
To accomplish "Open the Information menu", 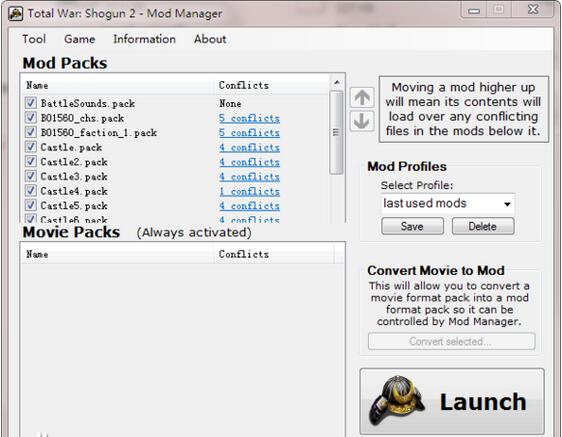I will coord(144,39).
